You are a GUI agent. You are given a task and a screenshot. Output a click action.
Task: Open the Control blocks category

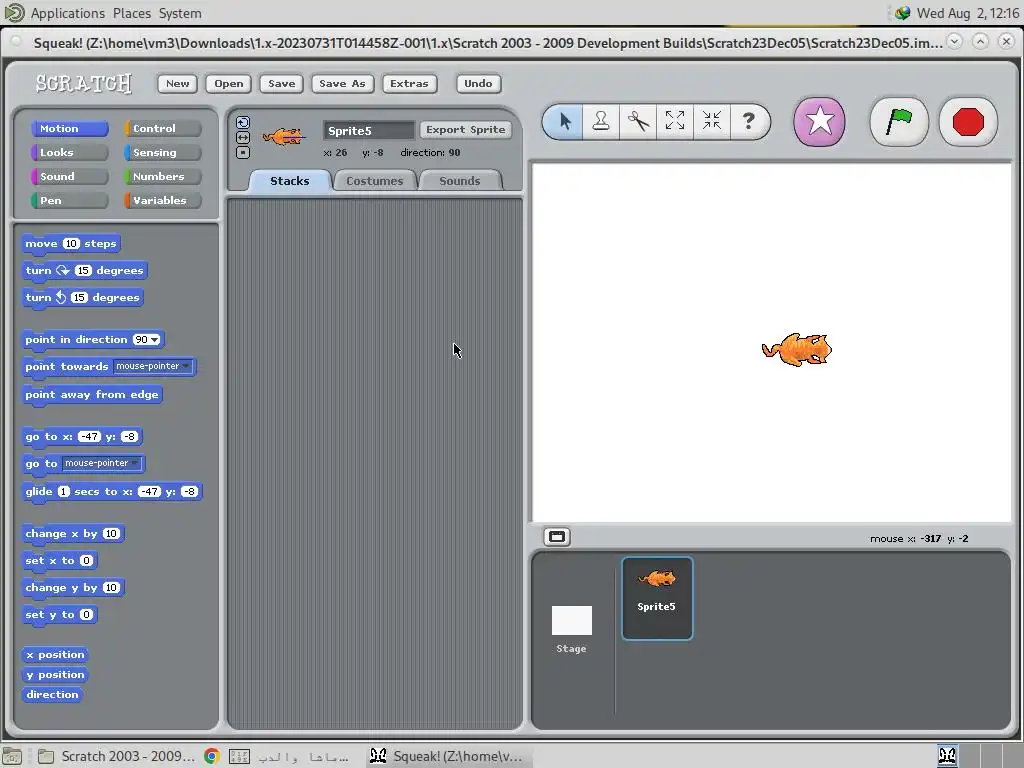(163, 129)
